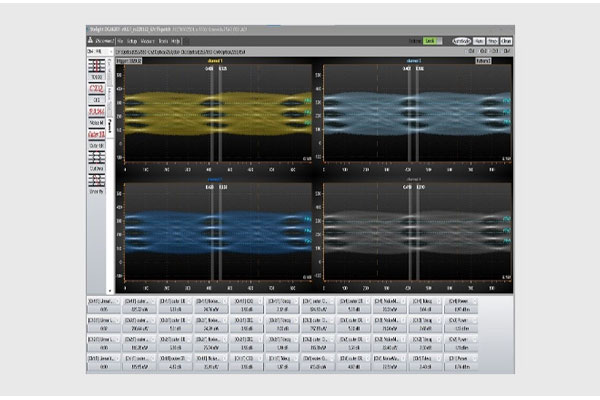Click the last eye icon above Linearity label
600x400 pixels.
tap(96, 180)
